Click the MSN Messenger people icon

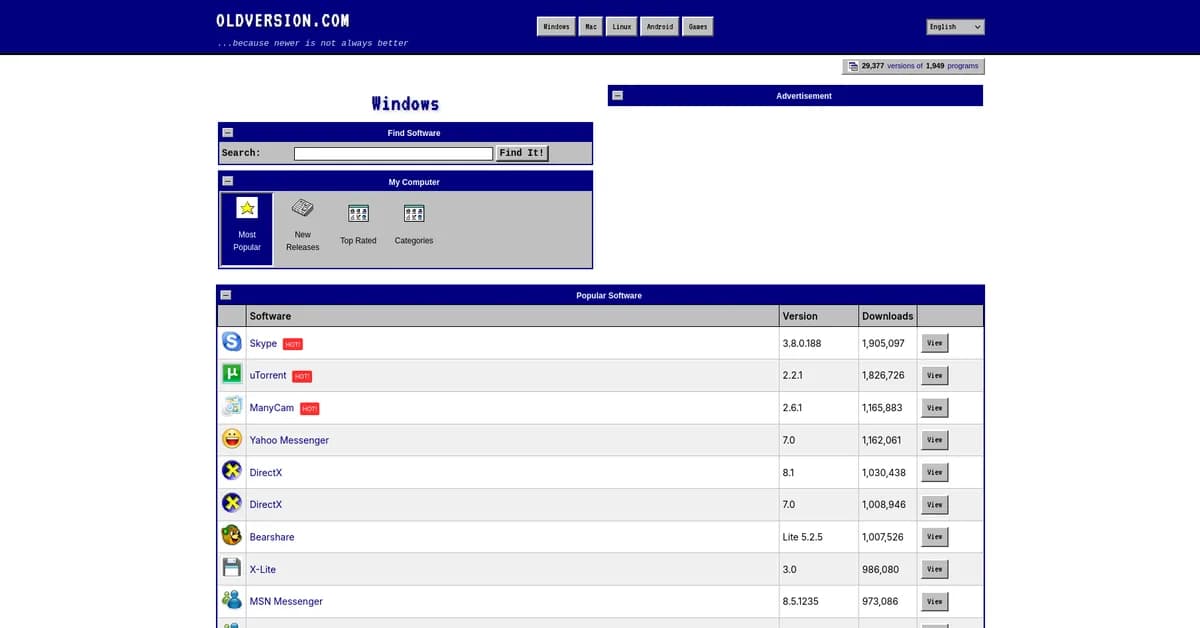pos(232,600)
